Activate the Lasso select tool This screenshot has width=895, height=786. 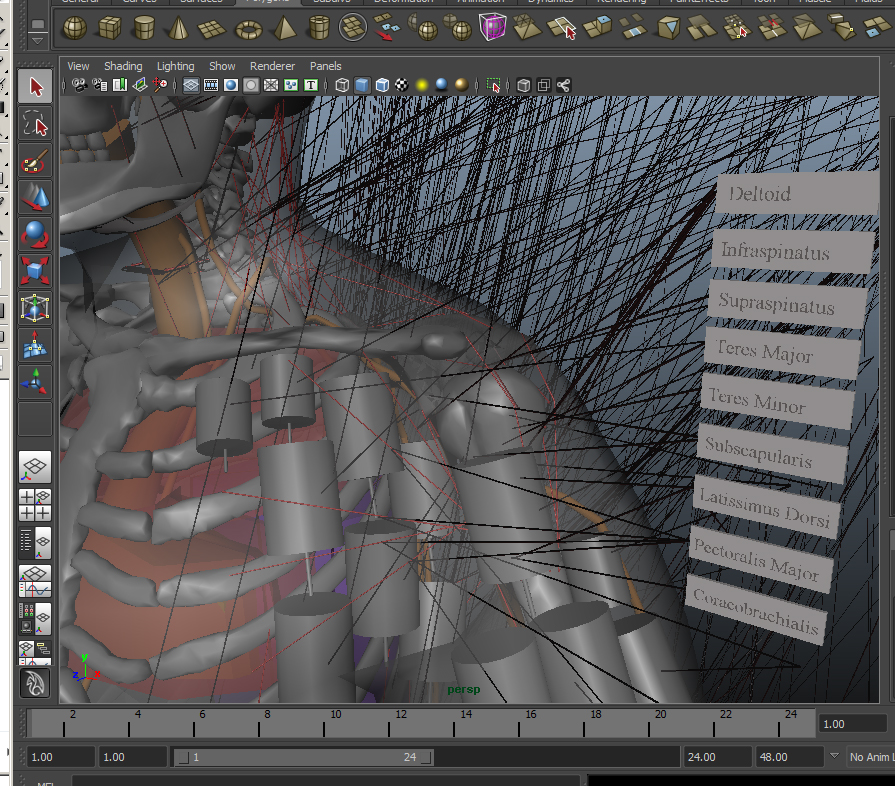point(35,124)
